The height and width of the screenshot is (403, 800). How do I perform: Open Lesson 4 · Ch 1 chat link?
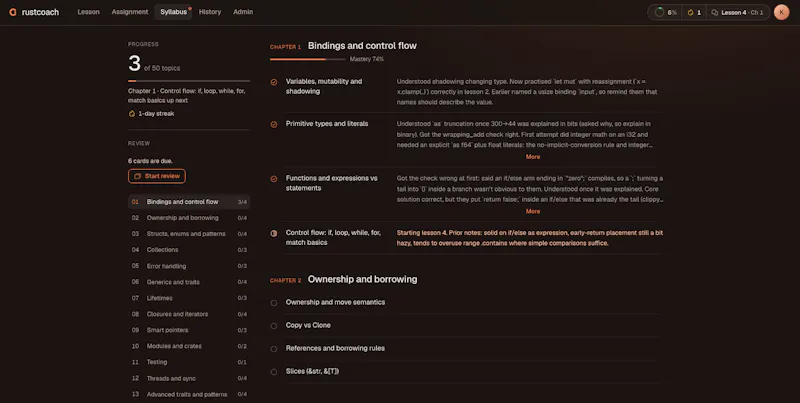[x=737, y=12]
